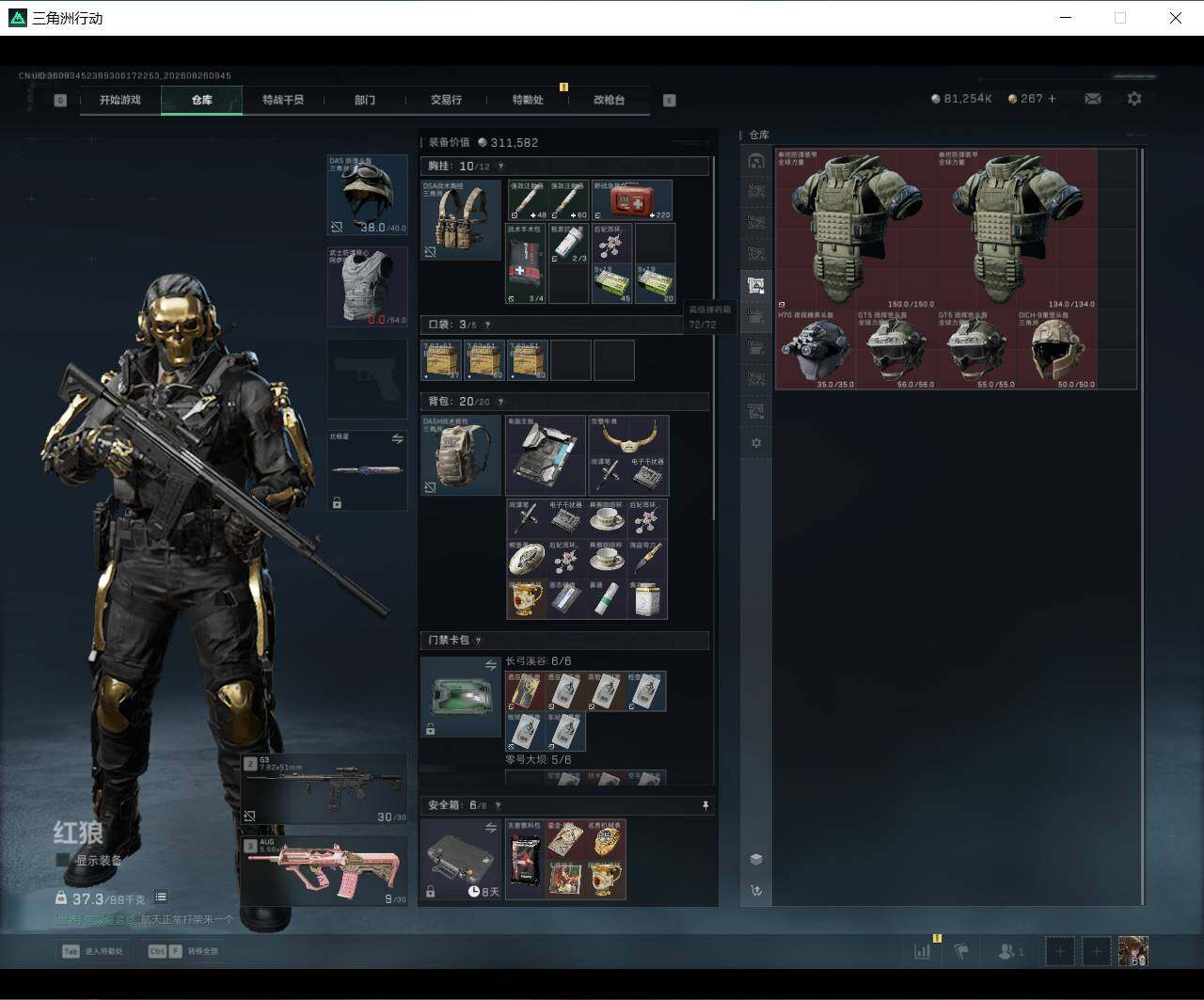
Task: Click the help icon next to 口袋
Action: (487, 325)
